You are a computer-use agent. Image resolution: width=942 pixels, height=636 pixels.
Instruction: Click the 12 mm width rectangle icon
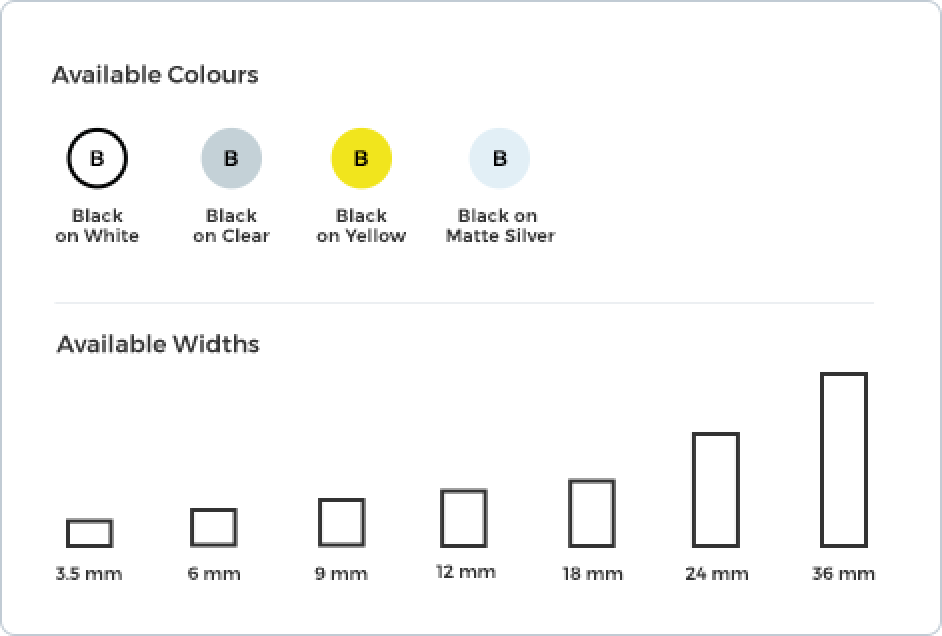coord(463,518)
